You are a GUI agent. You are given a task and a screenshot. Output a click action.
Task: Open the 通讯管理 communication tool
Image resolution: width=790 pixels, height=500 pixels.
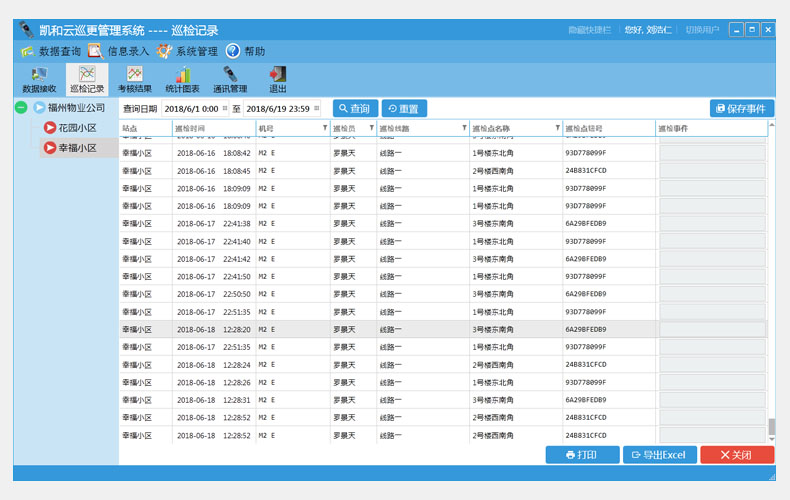pos(230,80)
